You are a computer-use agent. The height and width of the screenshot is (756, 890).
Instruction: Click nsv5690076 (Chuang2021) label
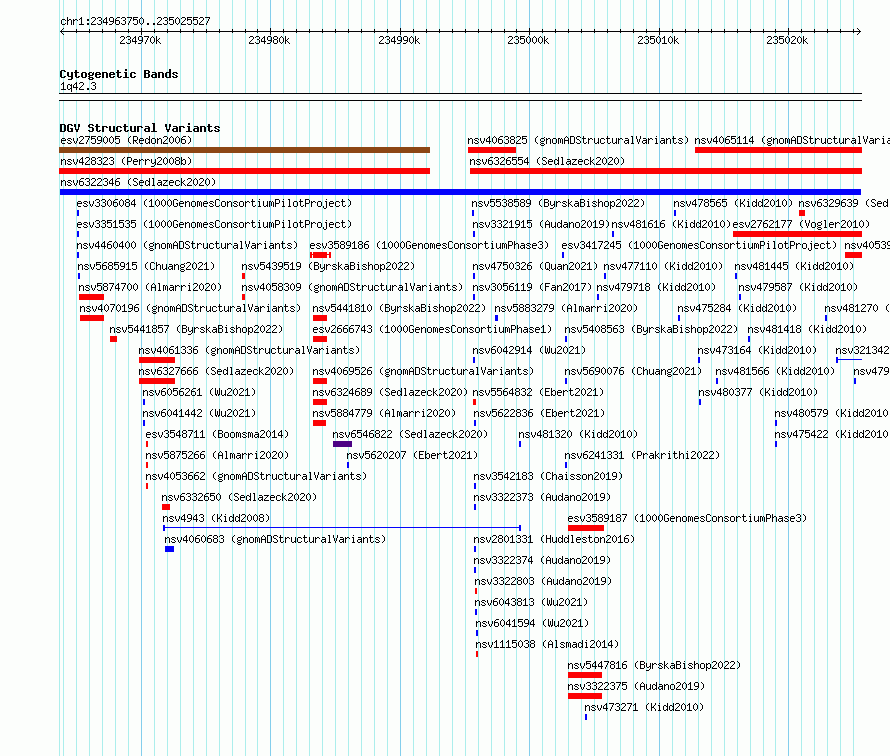click(x=633, y=371)
